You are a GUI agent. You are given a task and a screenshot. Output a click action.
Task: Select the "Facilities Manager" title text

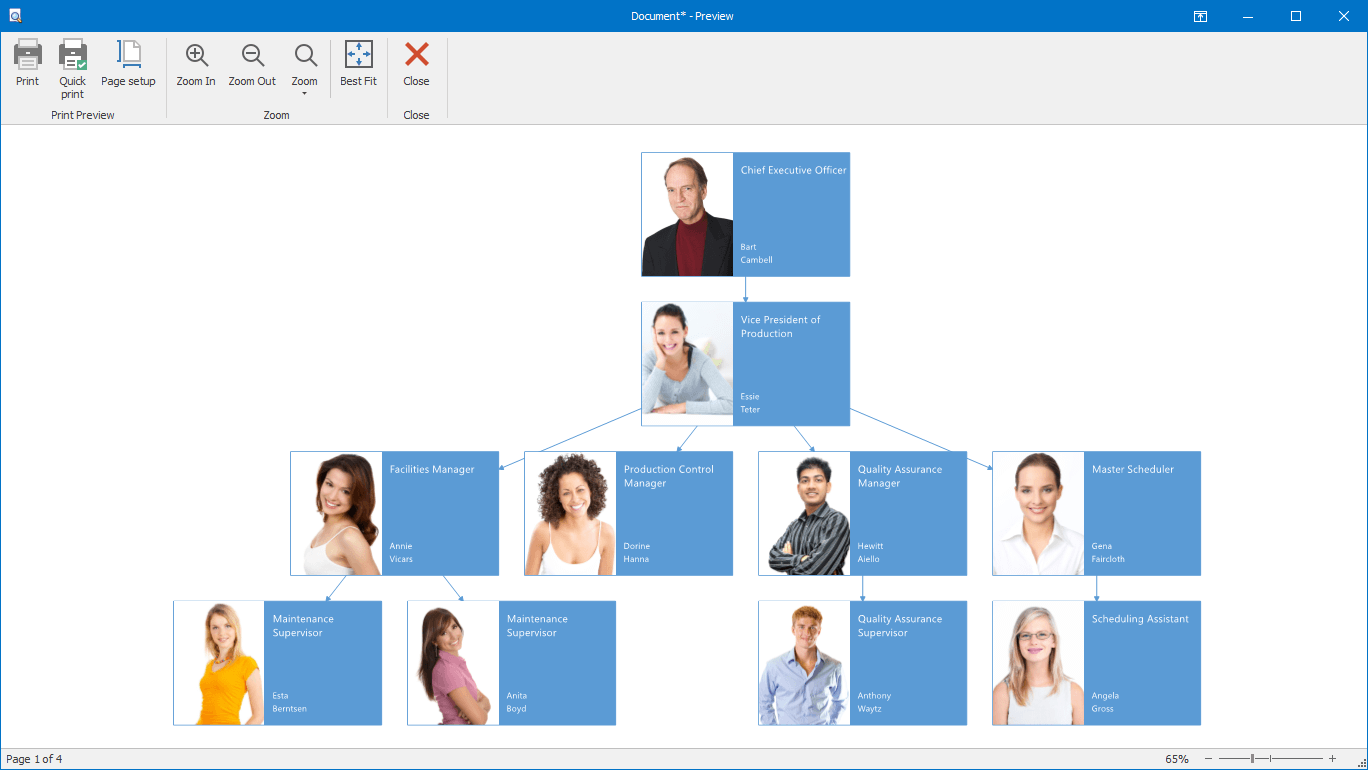(432, 469)
